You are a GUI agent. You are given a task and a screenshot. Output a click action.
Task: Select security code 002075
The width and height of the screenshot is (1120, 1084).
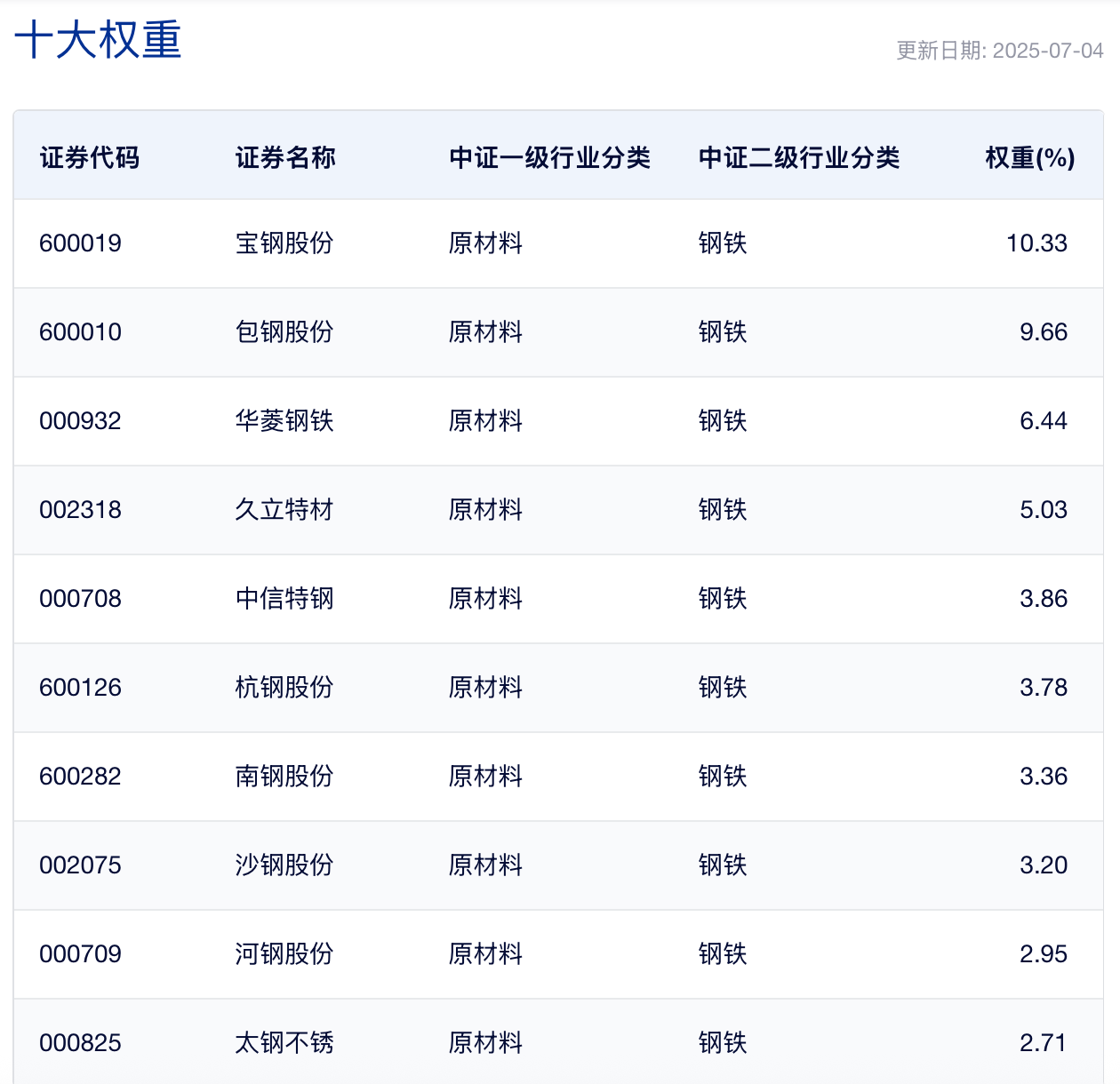coord(81,865)
